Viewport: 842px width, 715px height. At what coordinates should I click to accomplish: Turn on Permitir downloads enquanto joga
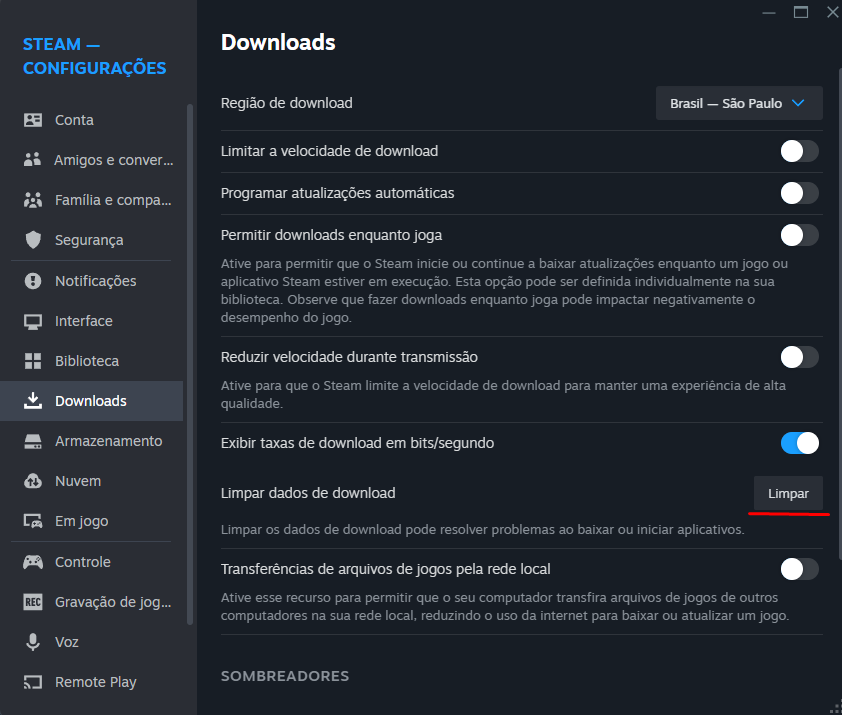(x=800, y=235)
